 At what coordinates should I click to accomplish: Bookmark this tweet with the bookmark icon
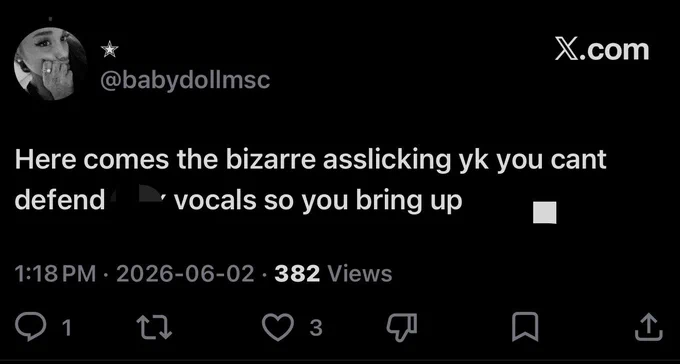pos(525,328)
